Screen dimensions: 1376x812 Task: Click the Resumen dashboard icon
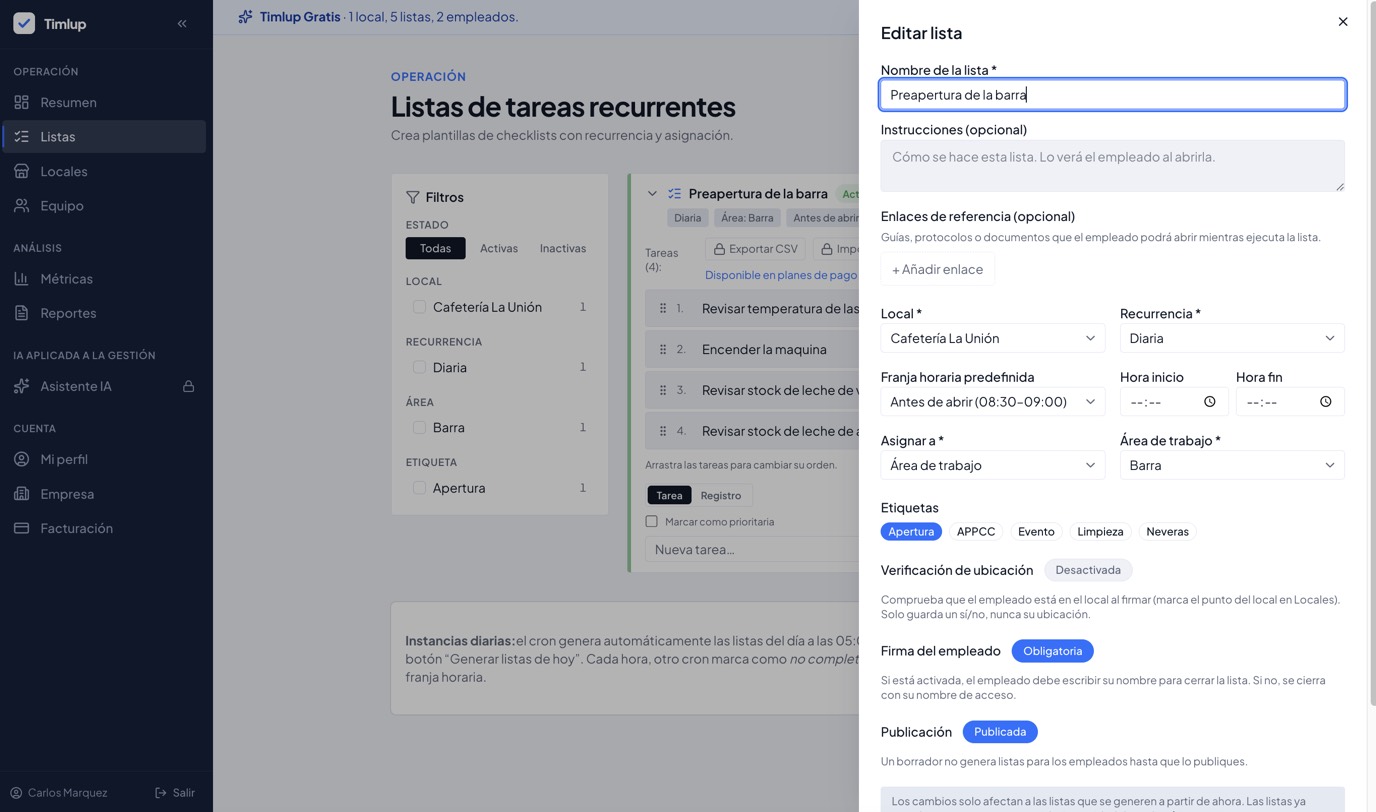tap(21, 102)
